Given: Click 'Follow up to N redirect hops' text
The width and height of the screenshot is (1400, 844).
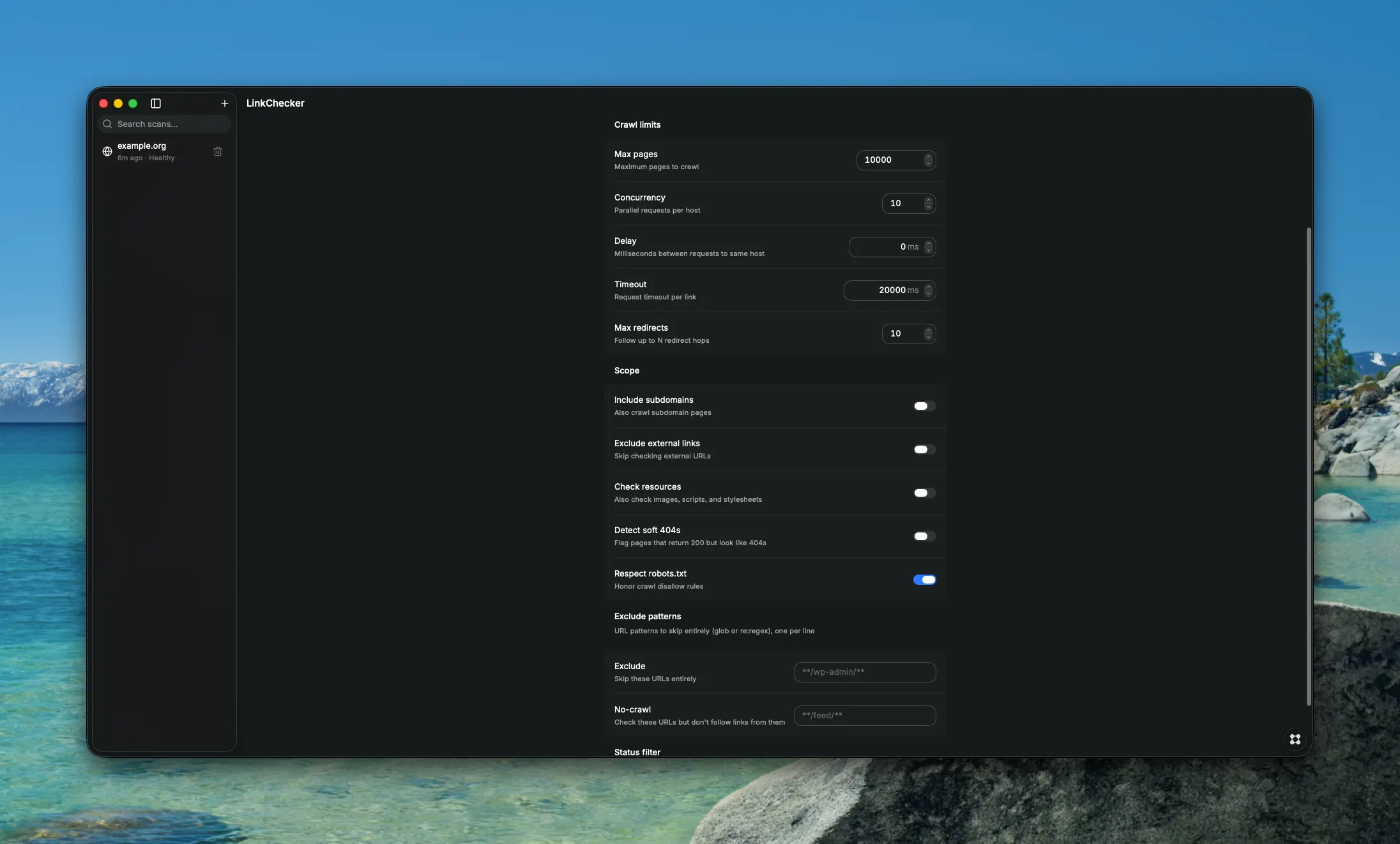Looking at the screenshot, I should [662, 340].
